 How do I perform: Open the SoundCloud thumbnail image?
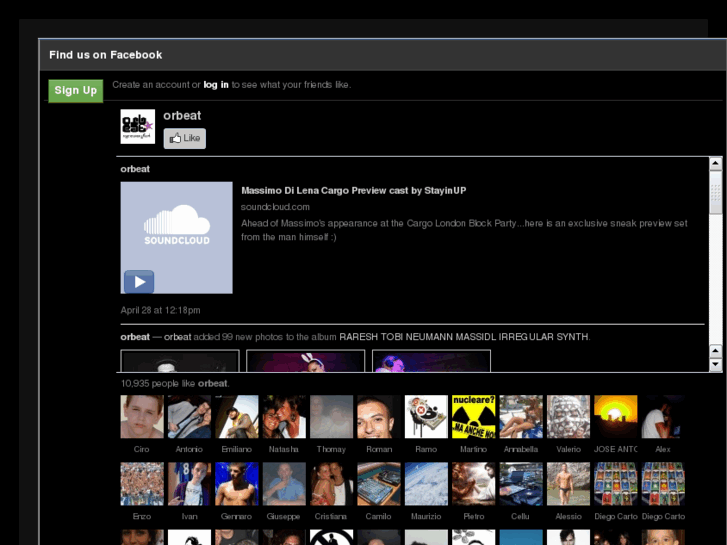(177, 237)
